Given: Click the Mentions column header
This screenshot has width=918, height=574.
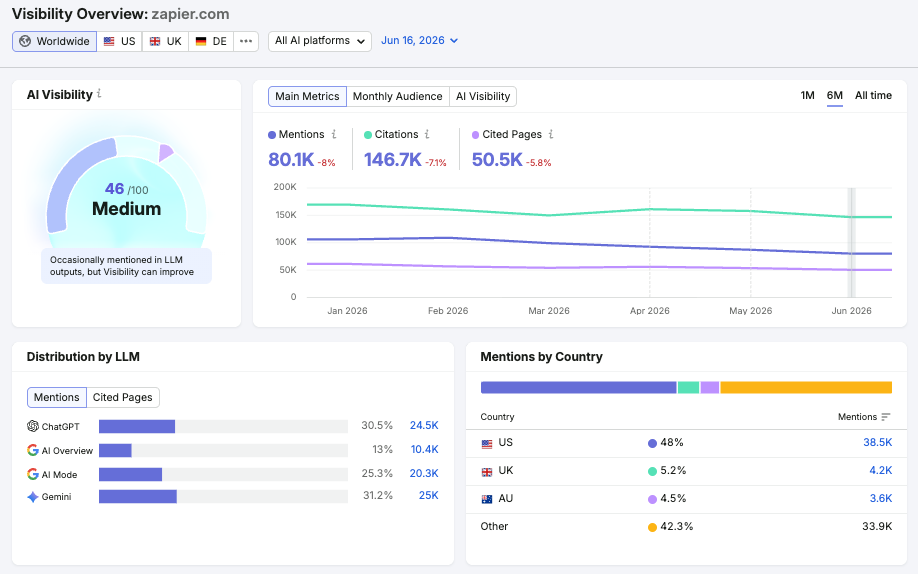Looking at the screenshot, I should [857, 416].
